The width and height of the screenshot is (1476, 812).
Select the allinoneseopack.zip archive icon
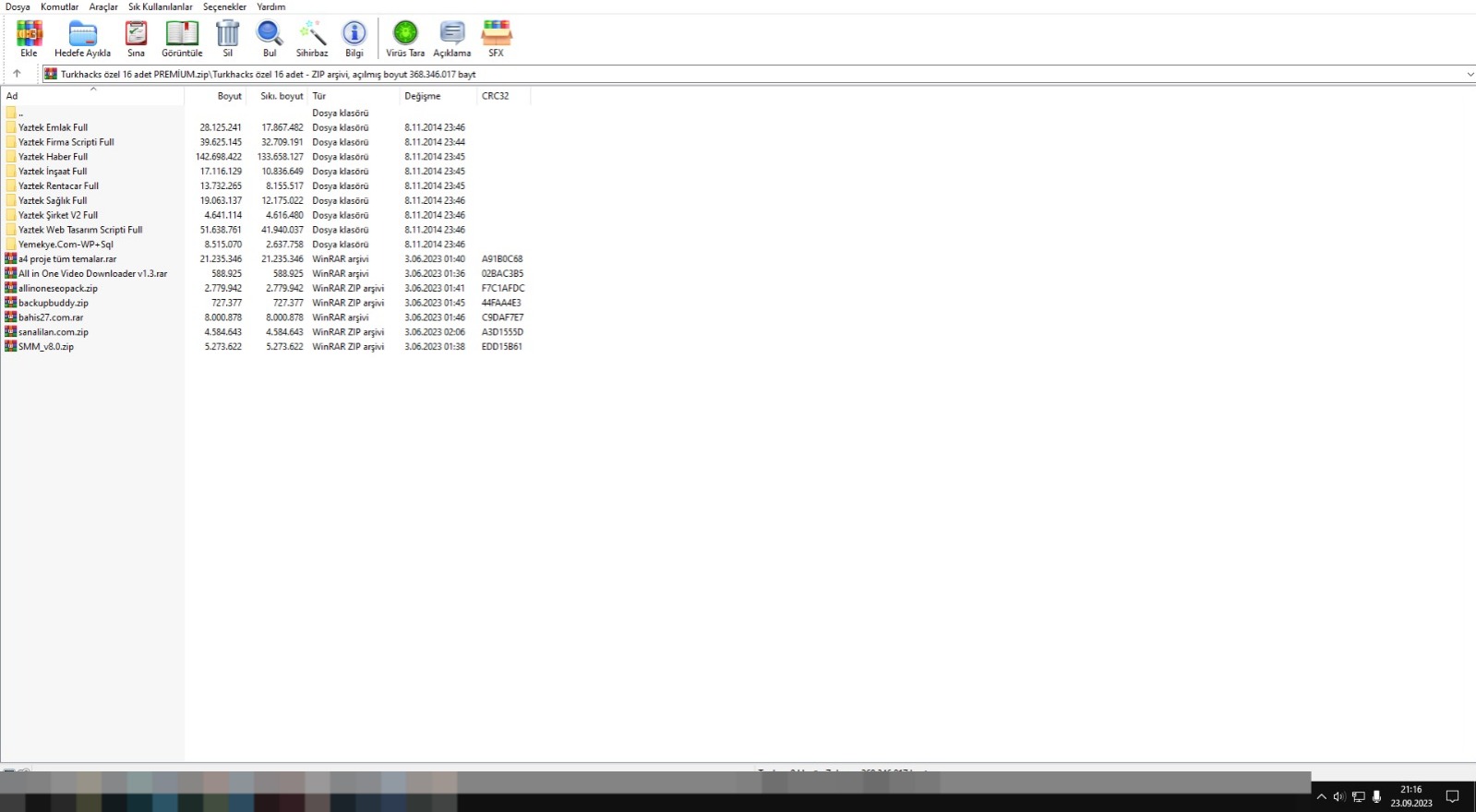[x=11, y=288]
